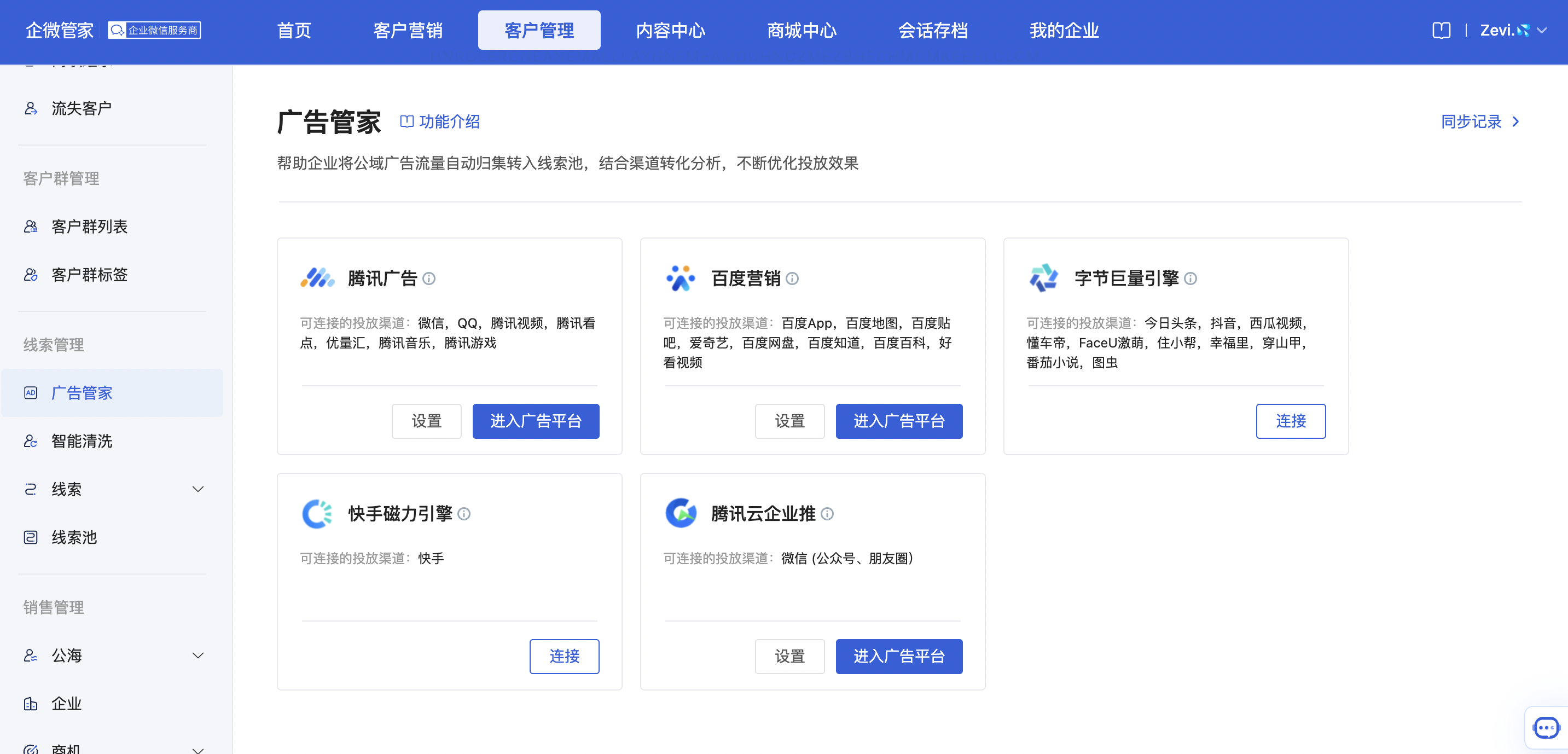The width and height of the screenshot is (1568, 754).
Task: Click the Zevi. username text
Action: pos(1497,31)
